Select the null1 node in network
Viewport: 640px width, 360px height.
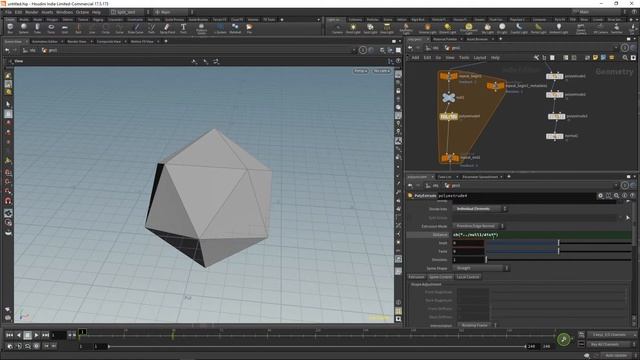449,98
